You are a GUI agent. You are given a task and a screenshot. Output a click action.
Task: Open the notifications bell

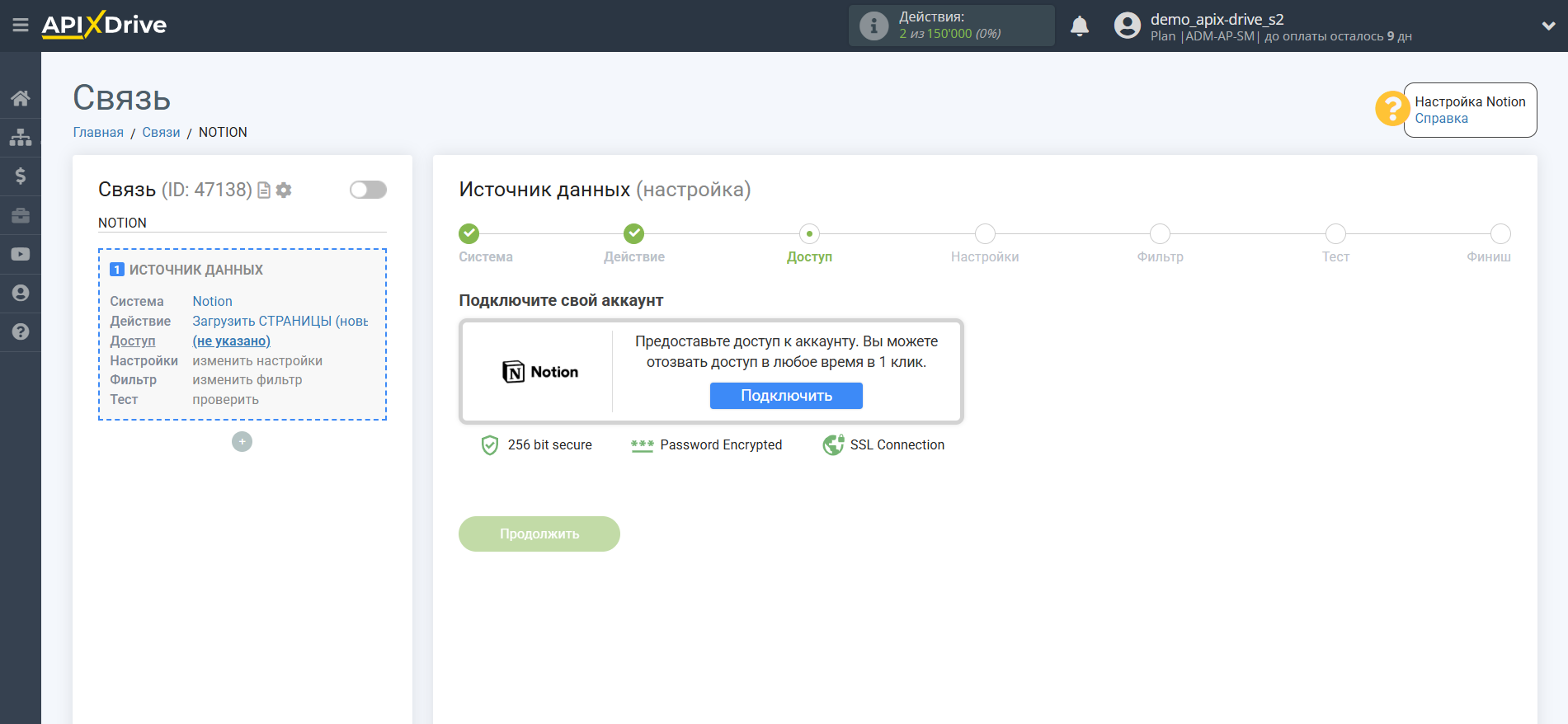(x=1079, y=26)
